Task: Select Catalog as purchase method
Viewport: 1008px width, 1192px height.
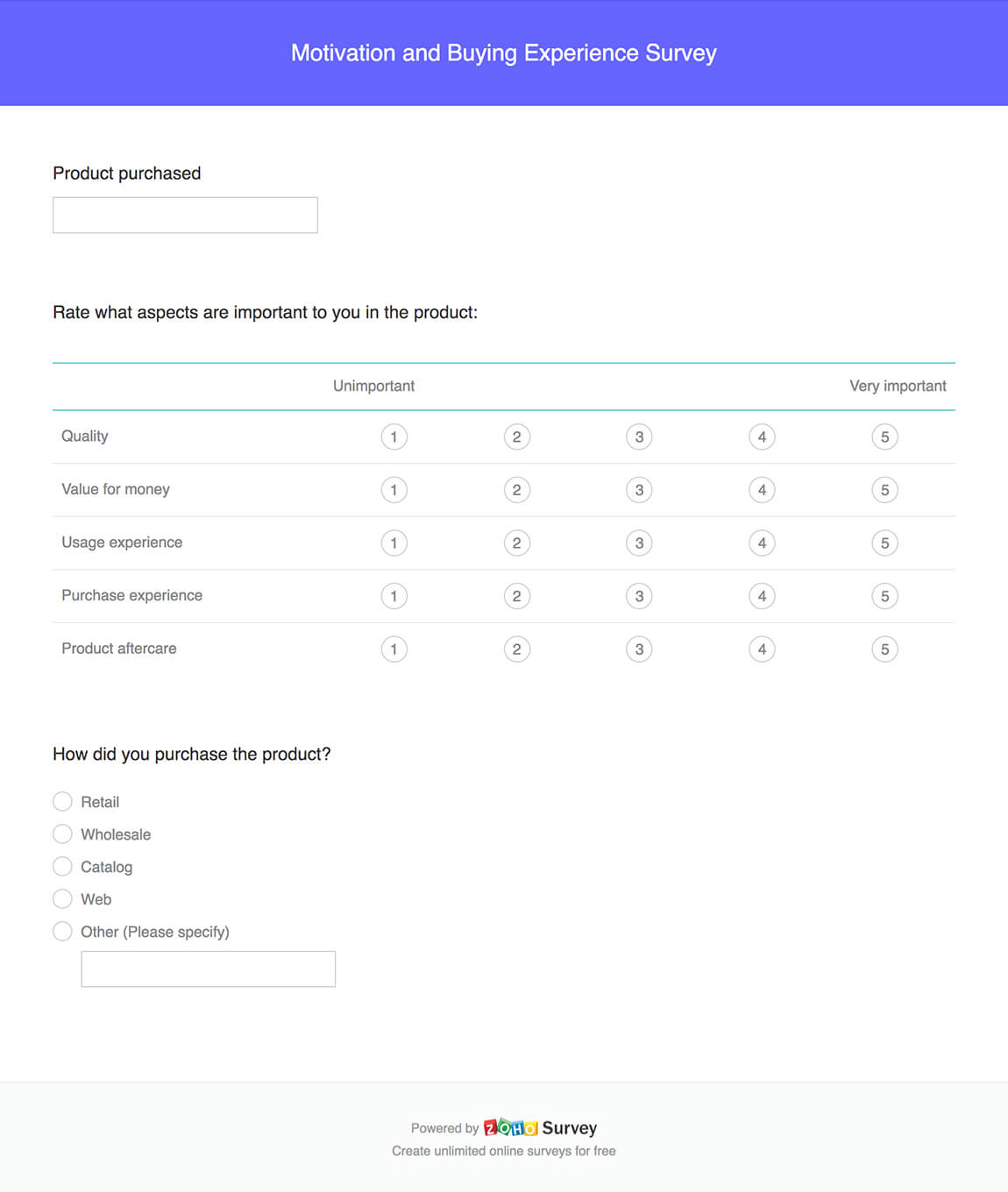Action: click(x=62, y=866)
